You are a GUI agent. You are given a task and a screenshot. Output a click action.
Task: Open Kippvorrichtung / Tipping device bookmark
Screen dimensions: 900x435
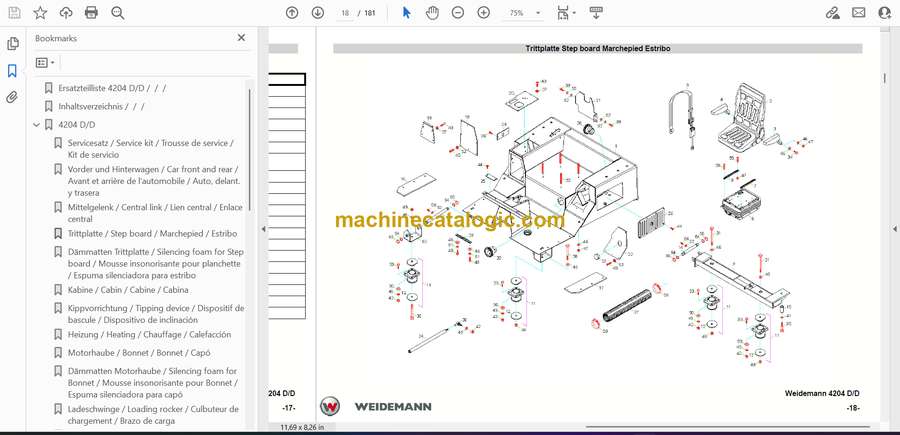click(x=155, y=314)
